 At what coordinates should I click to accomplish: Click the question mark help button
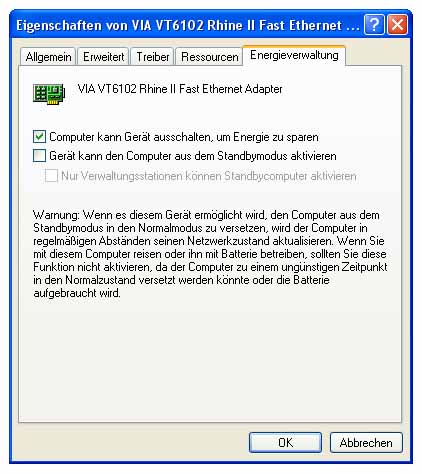pyautogui.click(x=374, y=24)
